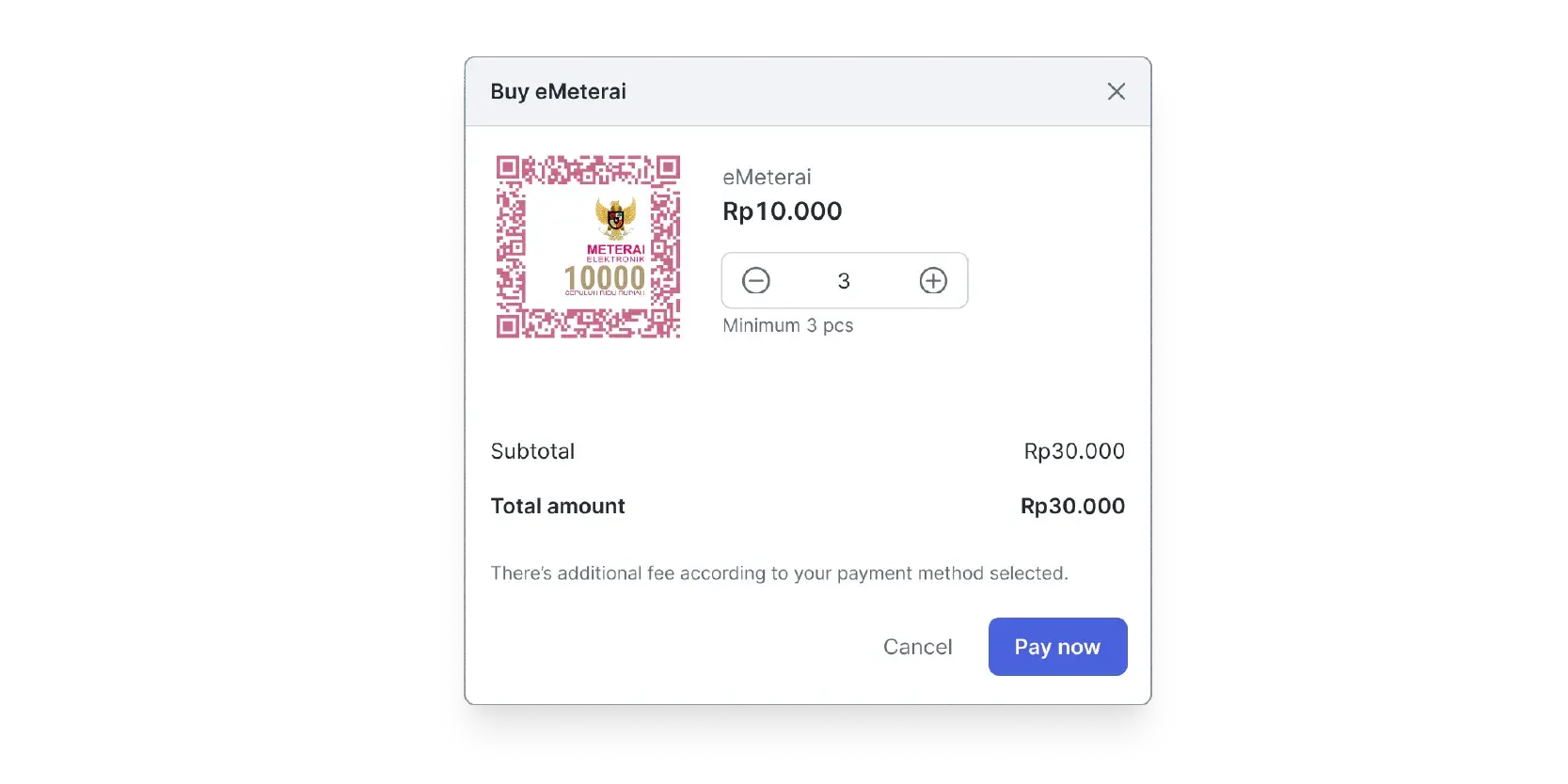1568x784 pixels.
Task: Cancel the eMeterai purchase
Action: (917, 647)
